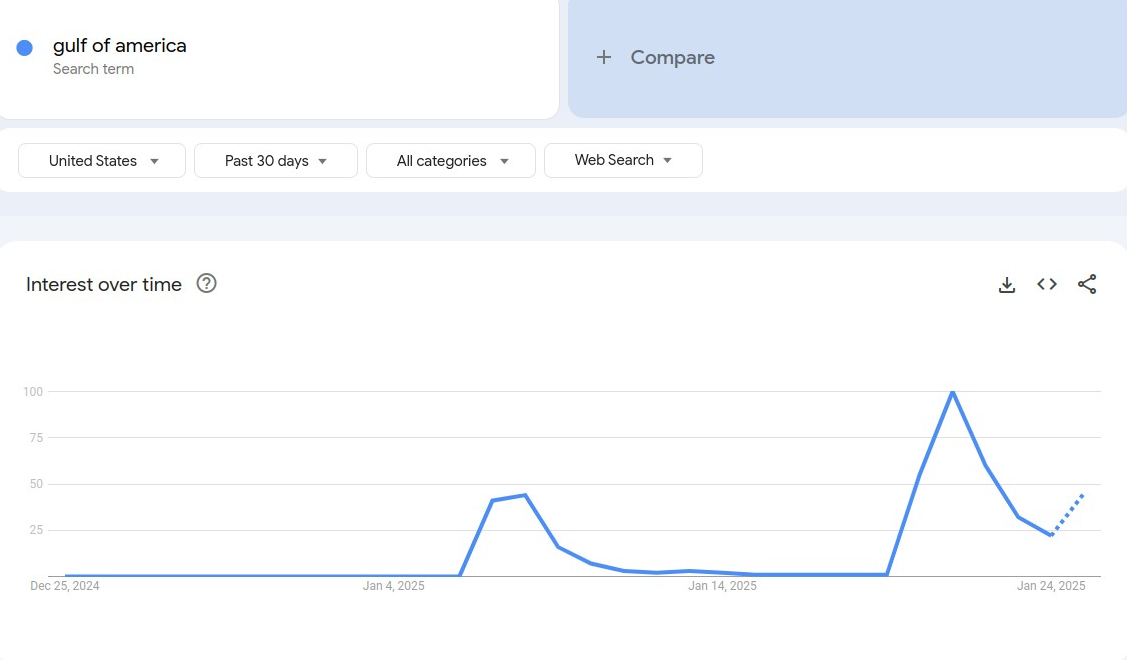This screenshot has width=1127, height=660.
Task: Edit the gulf of america search term
Action: point(119,45)
